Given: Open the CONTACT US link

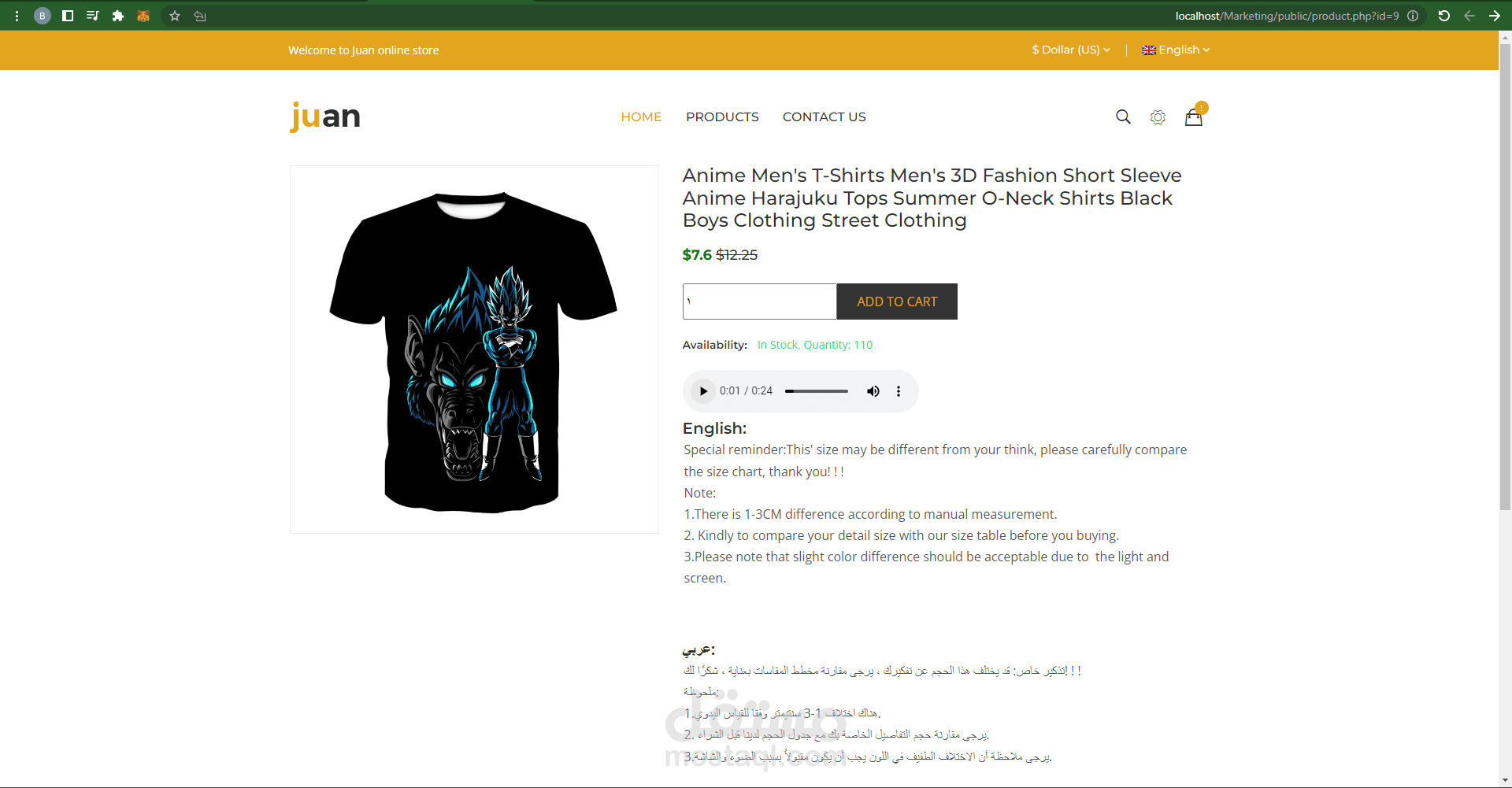Looking at the screenshot, I should click(824, 117).
